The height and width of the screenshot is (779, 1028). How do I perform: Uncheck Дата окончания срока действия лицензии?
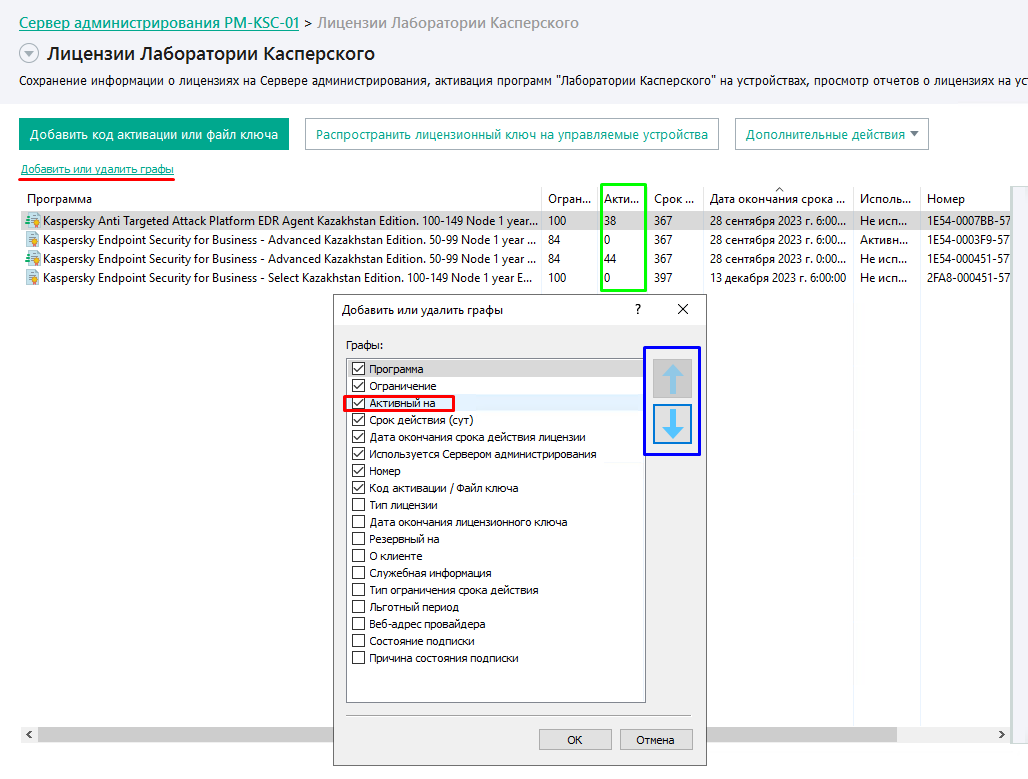[x=359, y=437]
